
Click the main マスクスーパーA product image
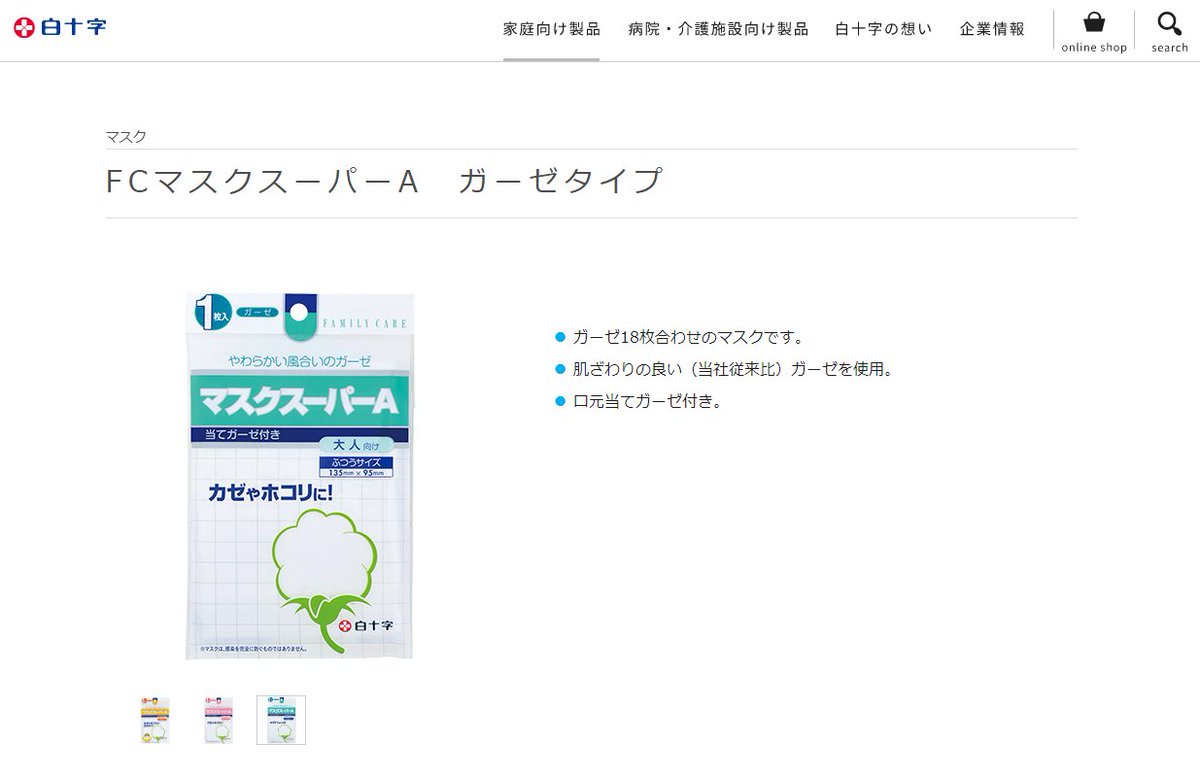coord(300,476)
